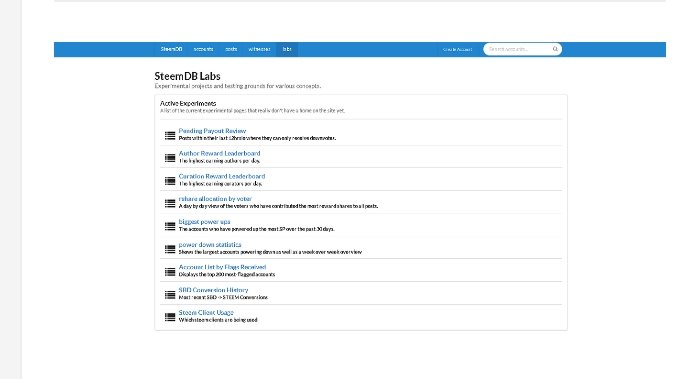Select the labs nav item
Screen dimensions: 688x379
[x=287, y=49]
